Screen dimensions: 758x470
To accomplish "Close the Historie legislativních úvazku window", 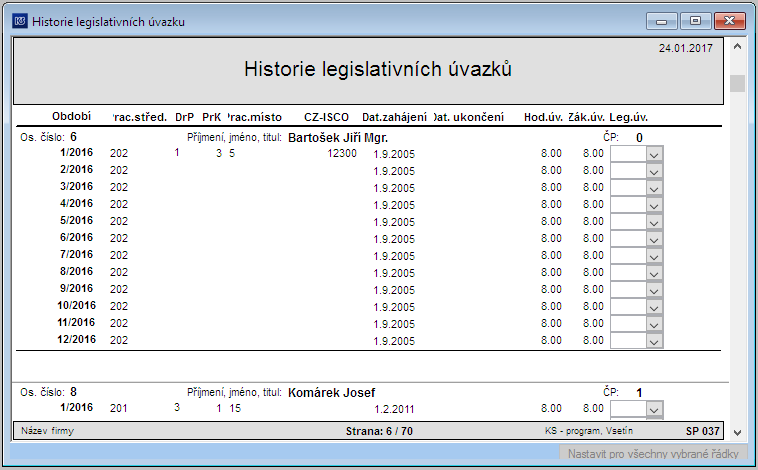I will 729,21.
